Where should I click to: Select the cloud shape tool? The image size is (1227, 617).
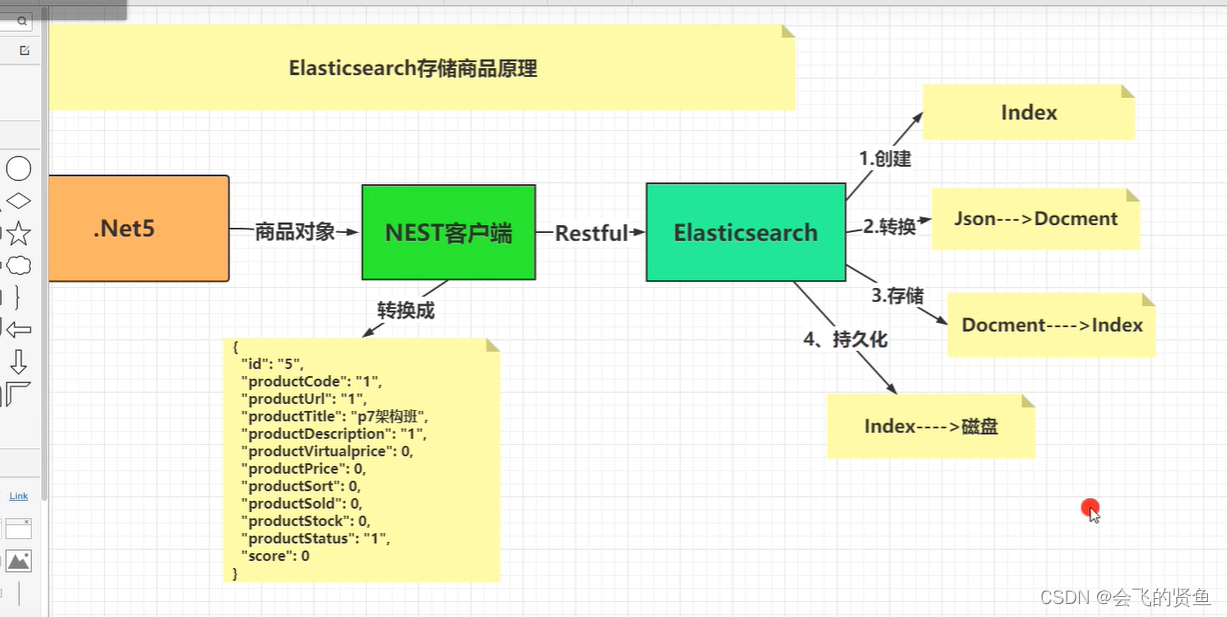point(18,262)
